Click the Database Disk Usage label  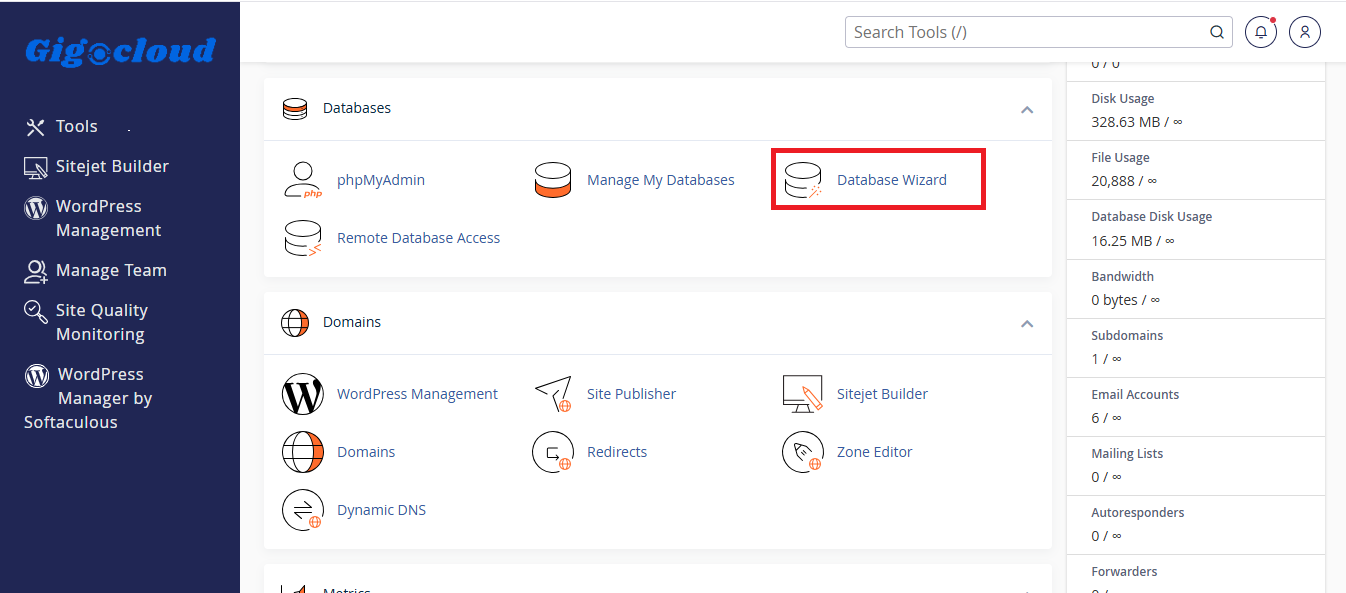click(x=1151, y=217)
